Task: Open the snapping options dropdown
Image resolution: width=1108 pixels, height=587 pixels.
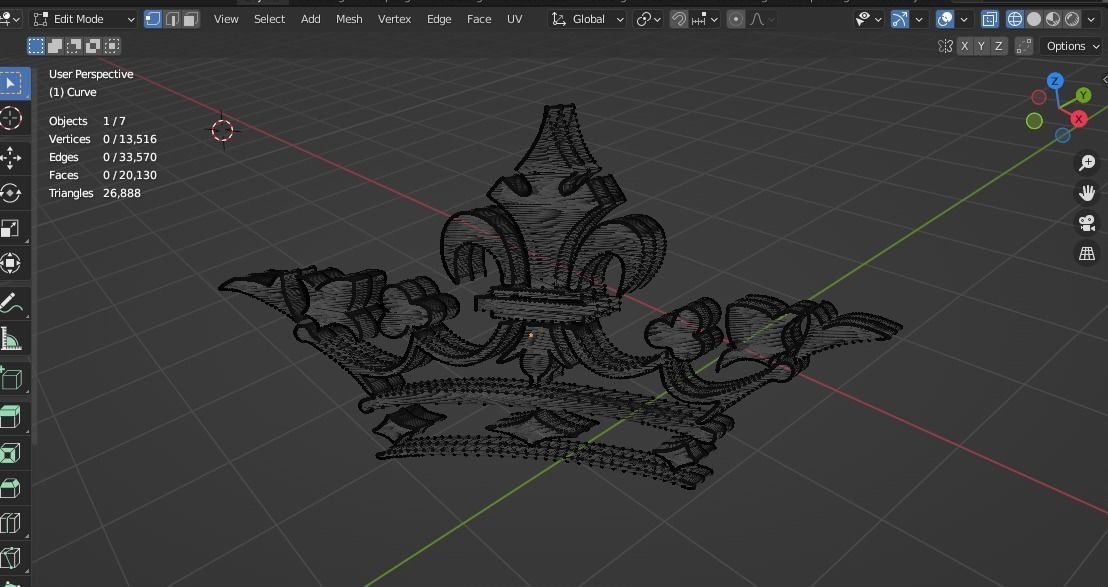Action: (x=705, y=19)
